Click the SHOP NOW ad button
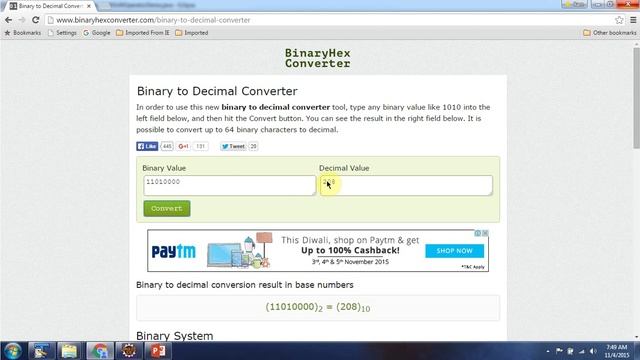The height and width of the screenshot is (360, 640). click(x=454, y=251)
